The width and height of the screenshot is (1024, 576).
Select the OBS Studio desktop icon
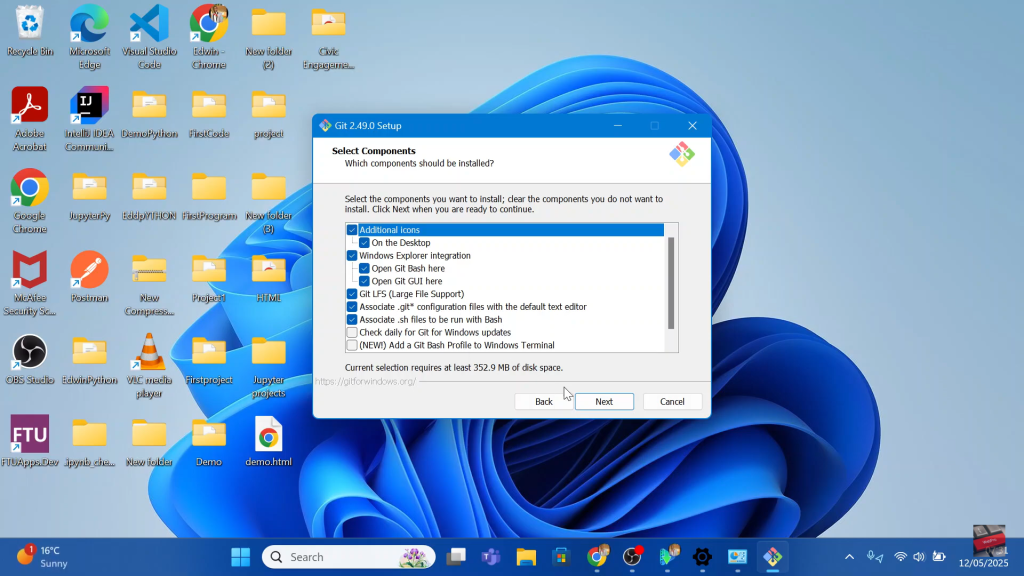point(29,353)
